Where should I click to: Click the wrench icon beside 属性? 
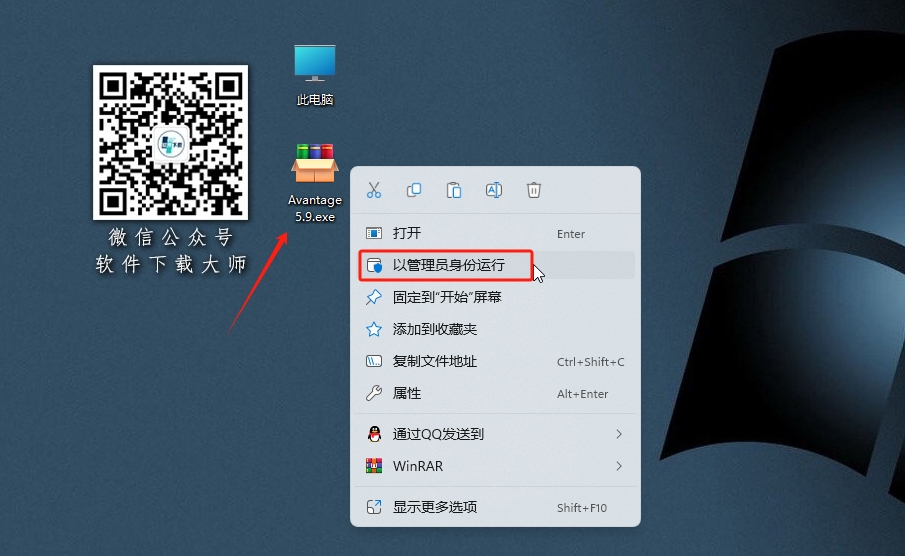pos(374,393)
